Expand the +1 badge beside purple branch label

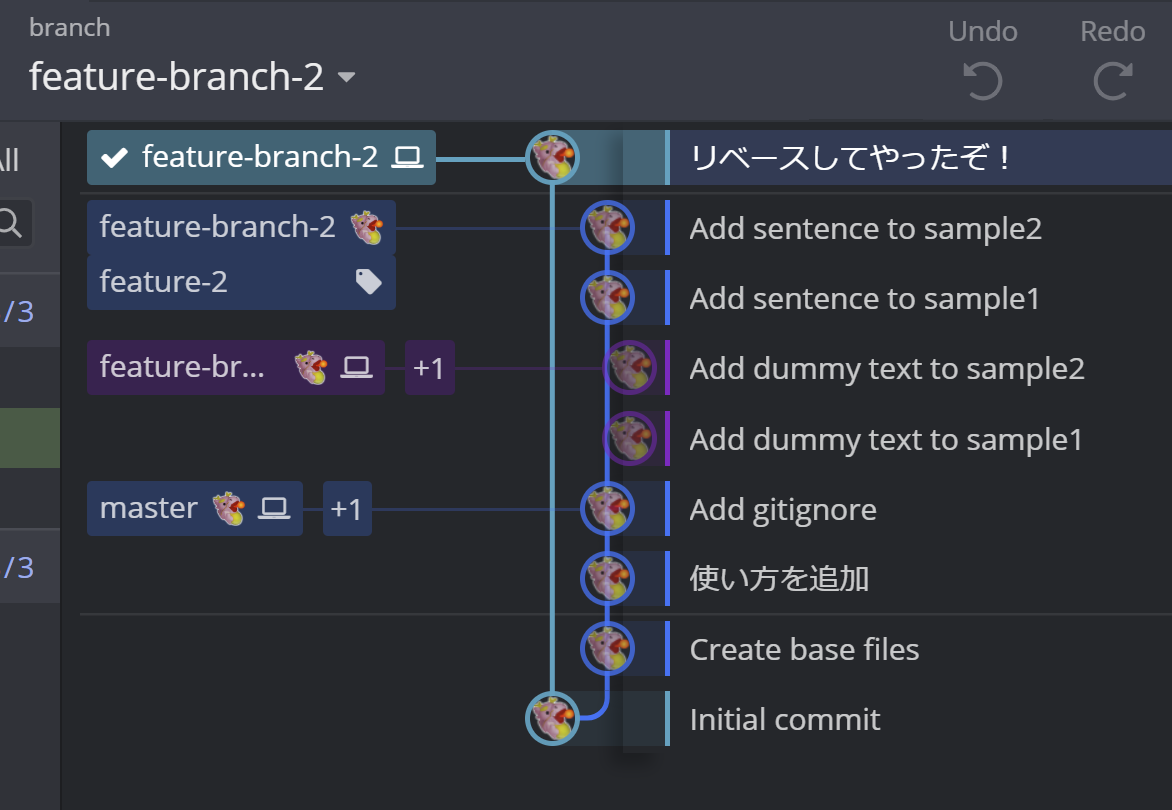(429, 368)
